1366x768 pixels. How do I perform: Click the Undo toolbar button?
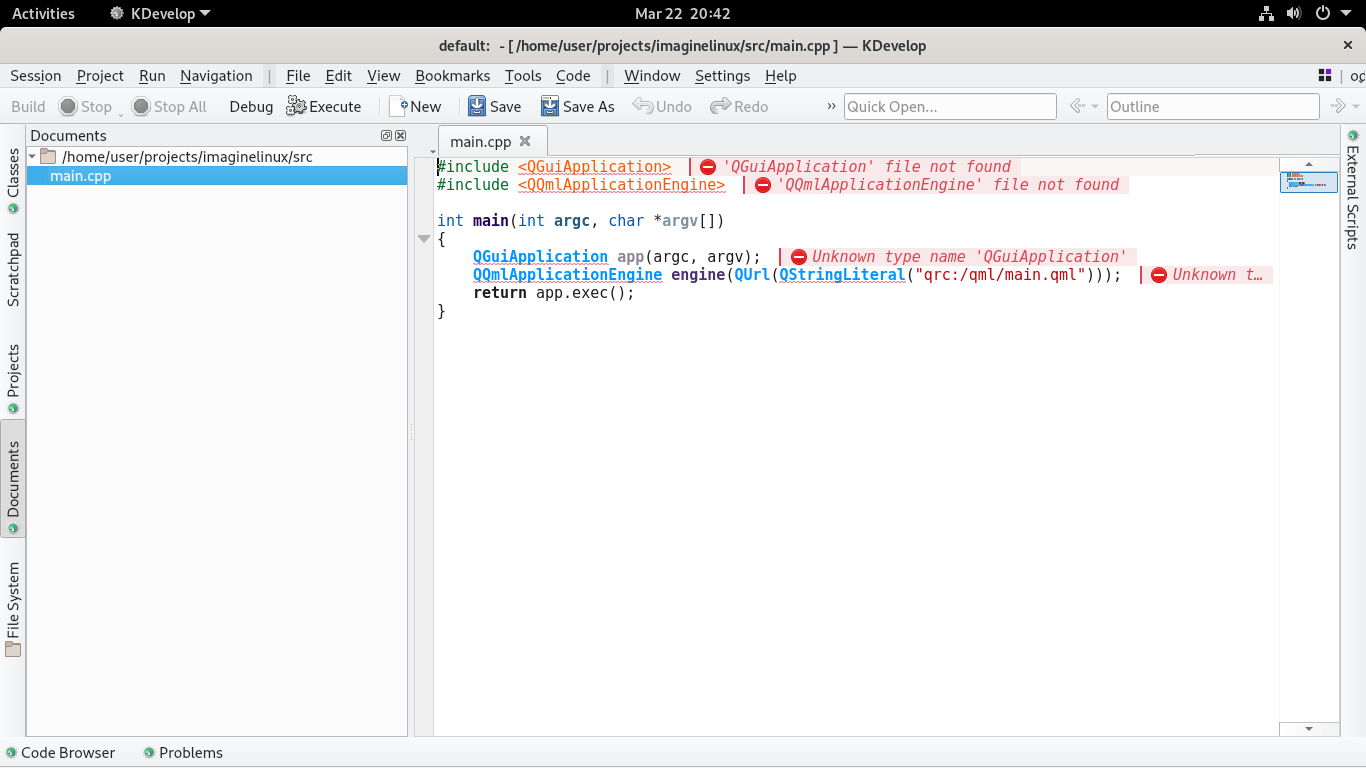(x=662, y=107)
